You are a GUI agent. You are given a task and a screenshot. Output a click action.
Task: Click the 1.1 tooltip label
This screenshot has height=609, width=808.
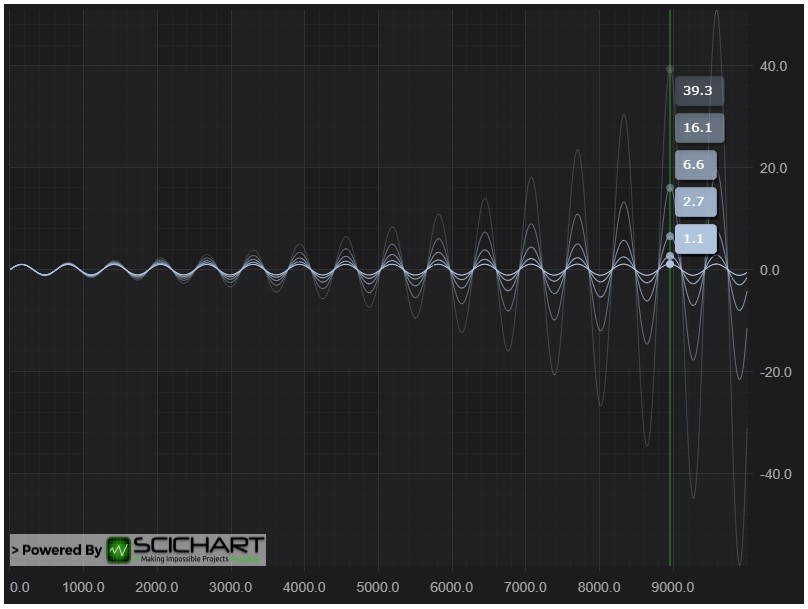pos(695,239)
